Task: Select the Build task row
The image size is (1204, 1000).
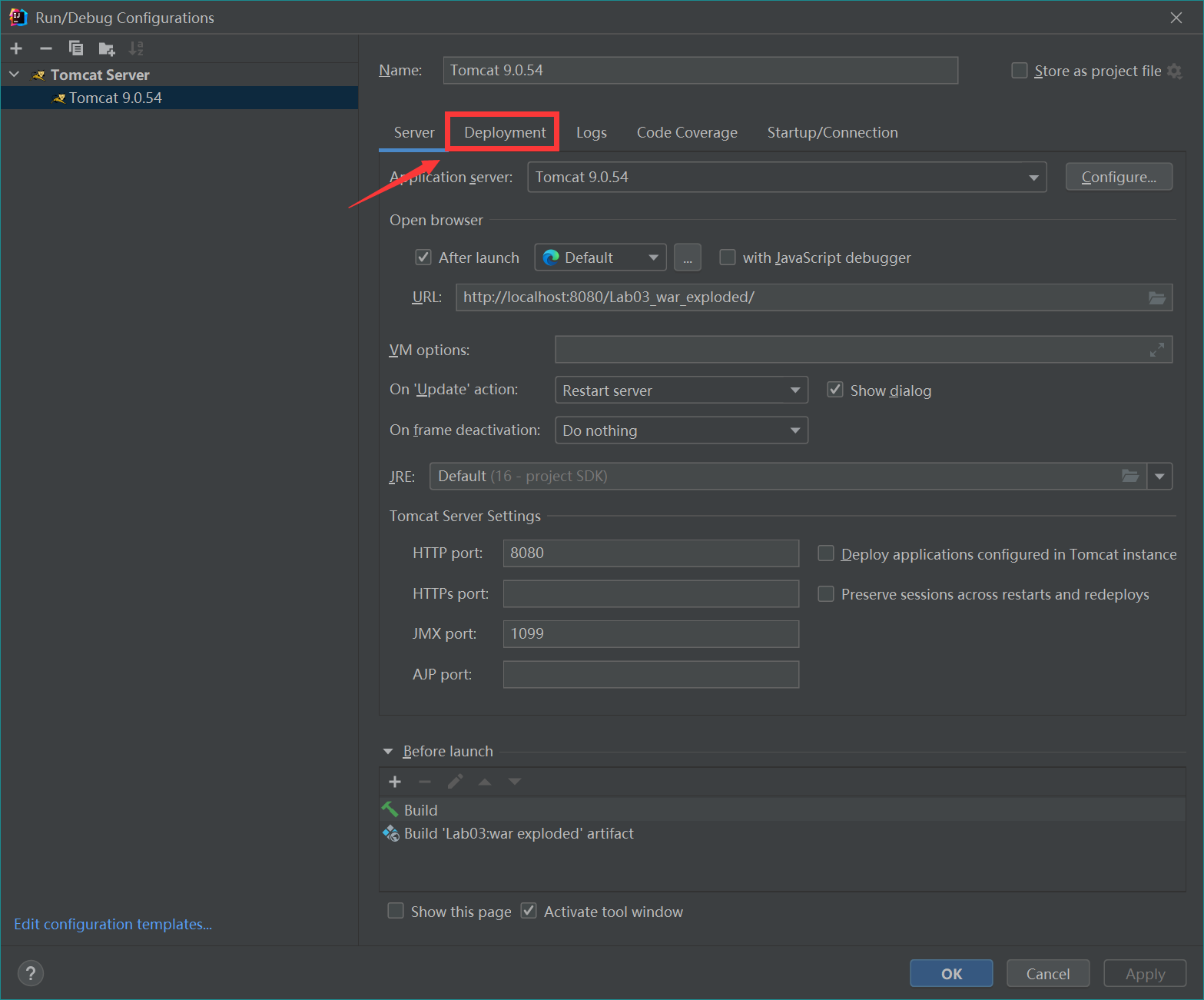Action: point(782,809)
